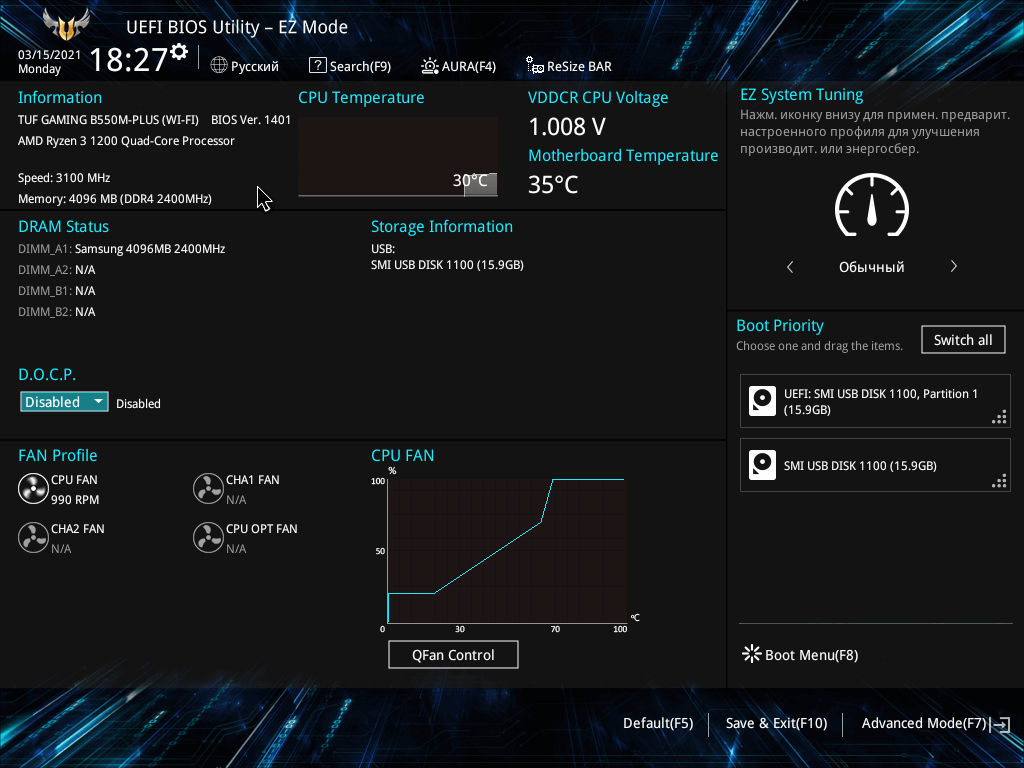Click DIMM_A1 Samsung 4096MB 2400MHz
Screen dimensions: 1024x768
(x=121, y=249)
